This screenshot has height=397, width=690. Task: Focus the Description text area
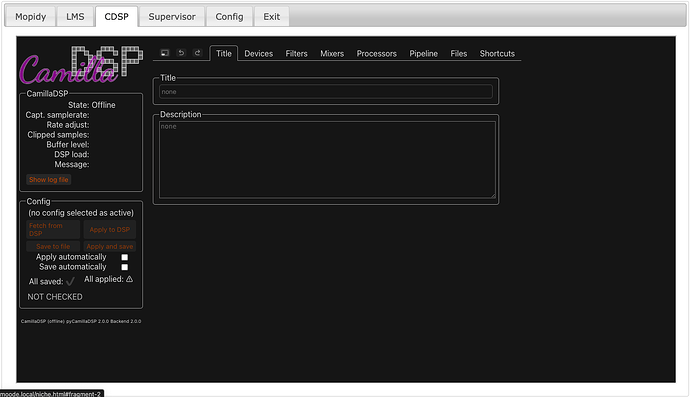(x=327, y=160)
